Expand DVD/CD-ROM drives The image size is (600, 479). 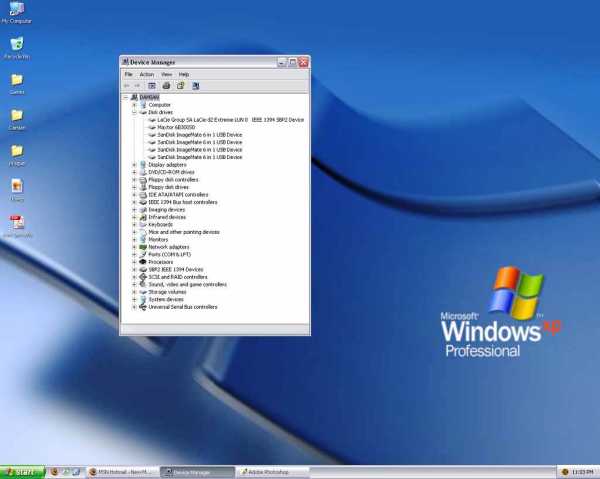[134, 172]
